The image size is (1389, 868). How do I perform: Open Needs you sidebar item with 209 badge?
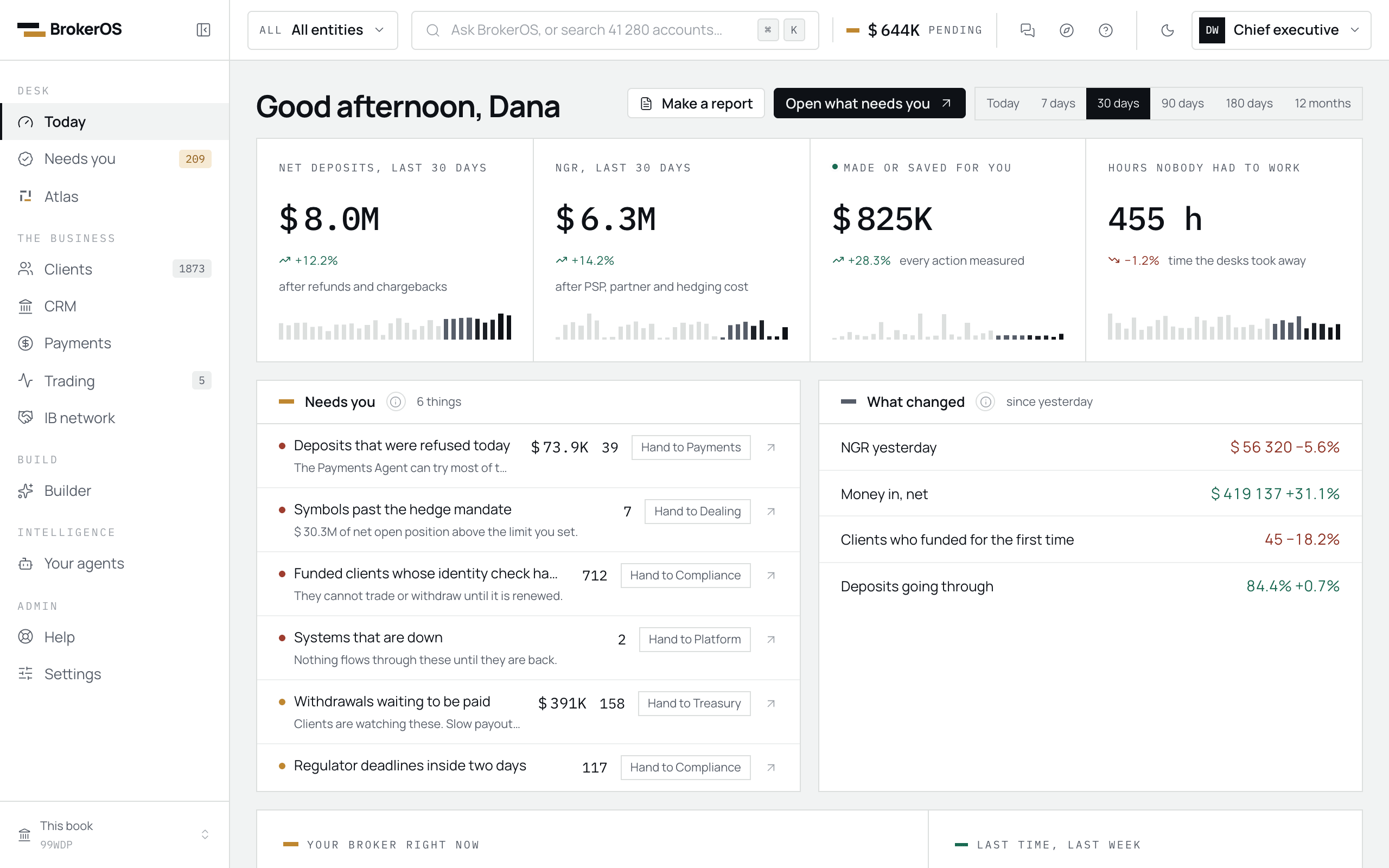(x=115, y=159)
